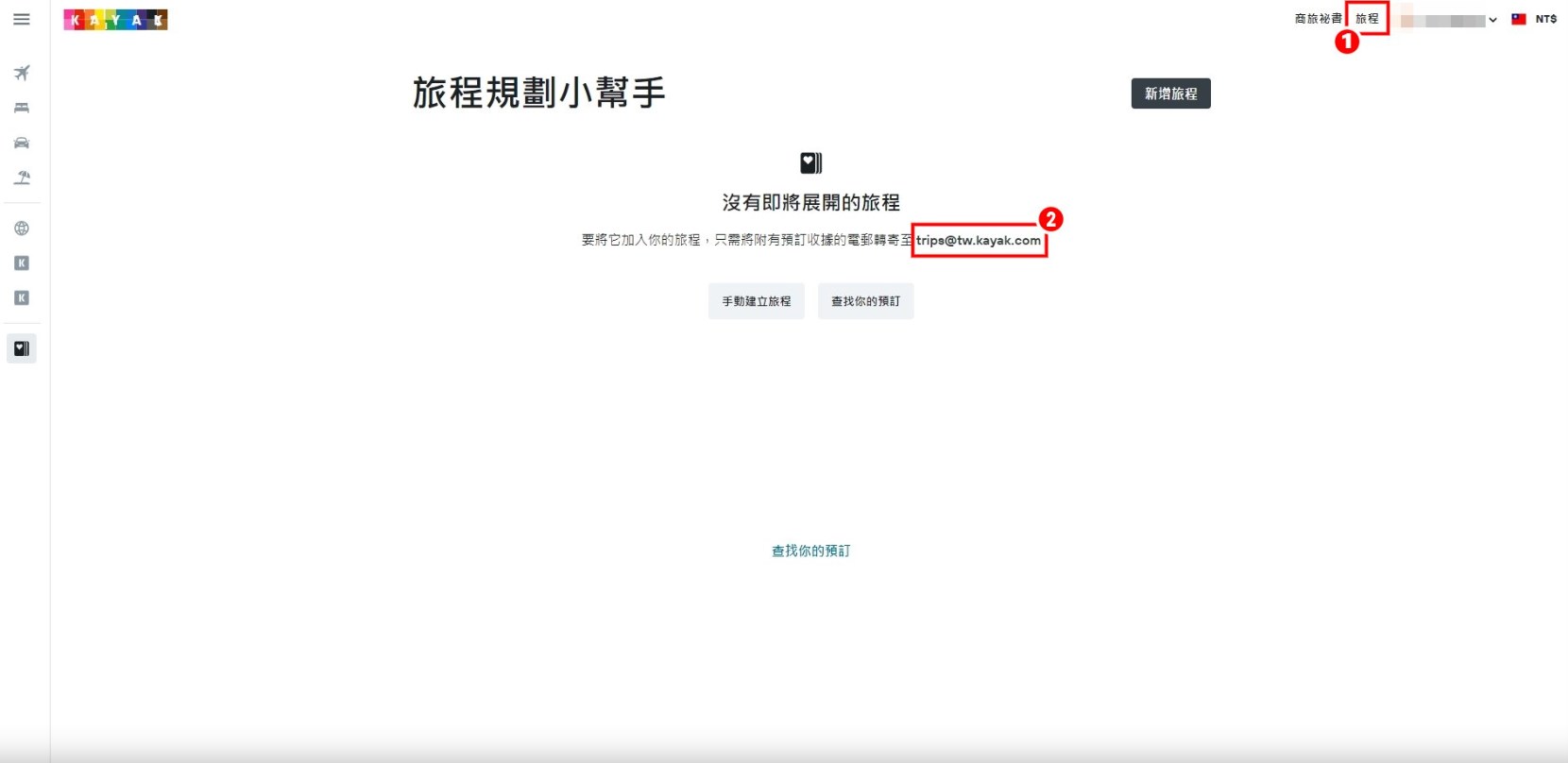Click the trips@tw.kayak.com email address
This screenshot has width=1568, height=763.
(x=979, y=241)
